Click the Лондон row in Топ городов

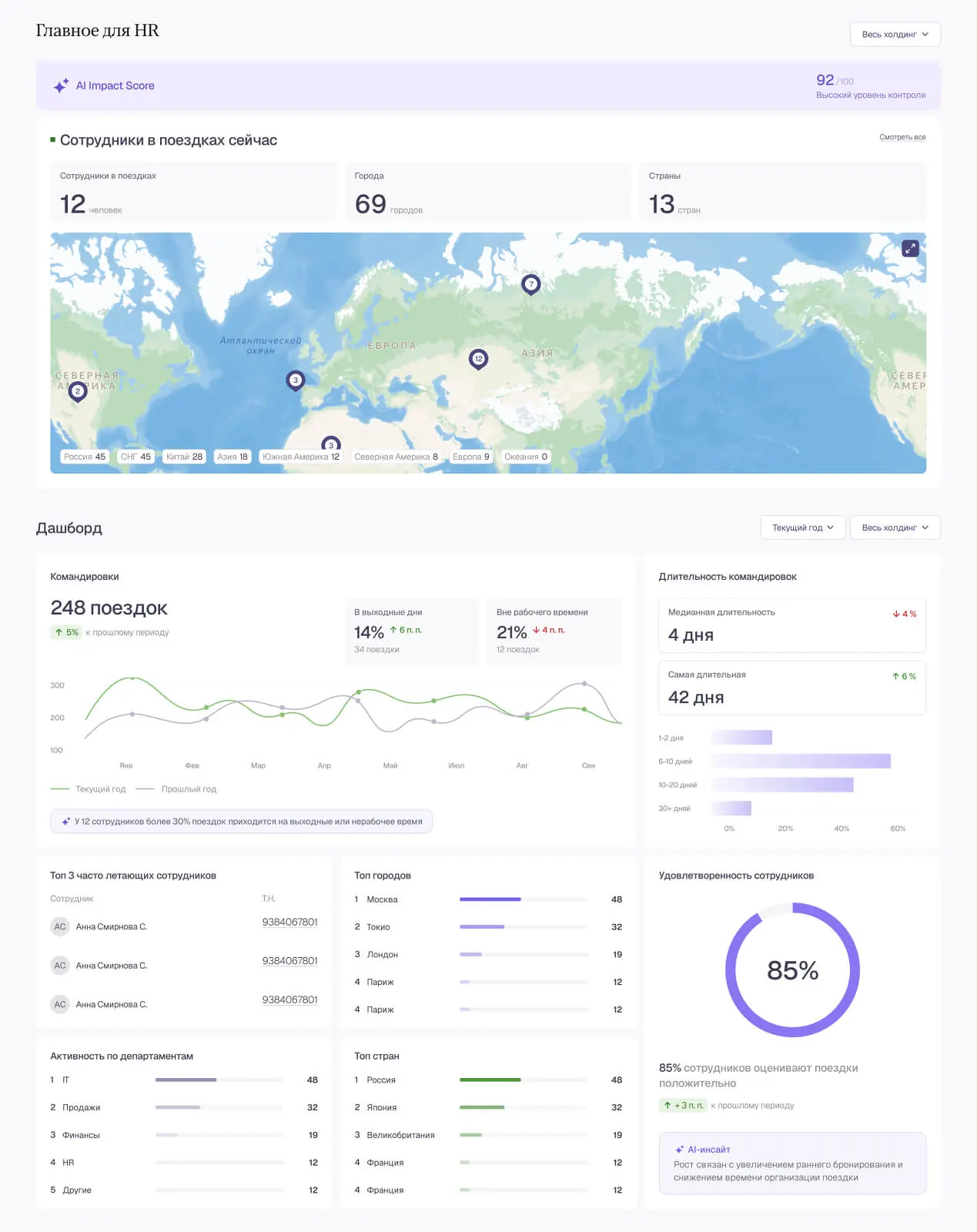coord(488,955)
